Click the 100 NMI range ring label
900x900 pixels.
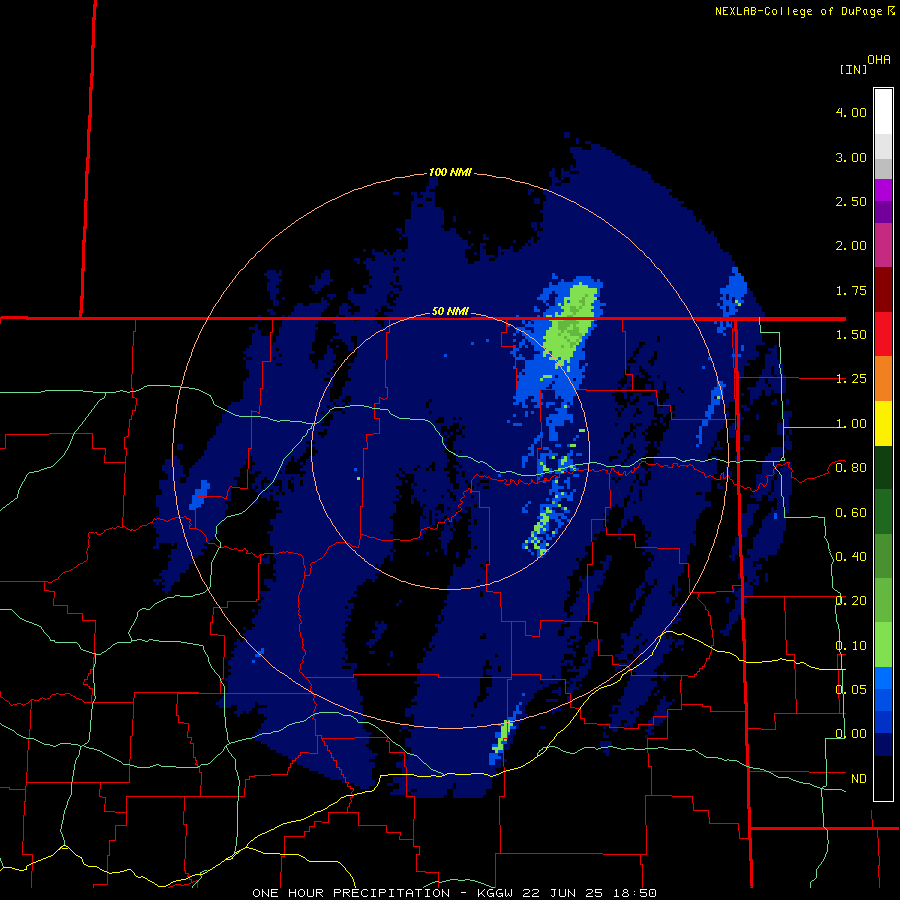point(450,172)
